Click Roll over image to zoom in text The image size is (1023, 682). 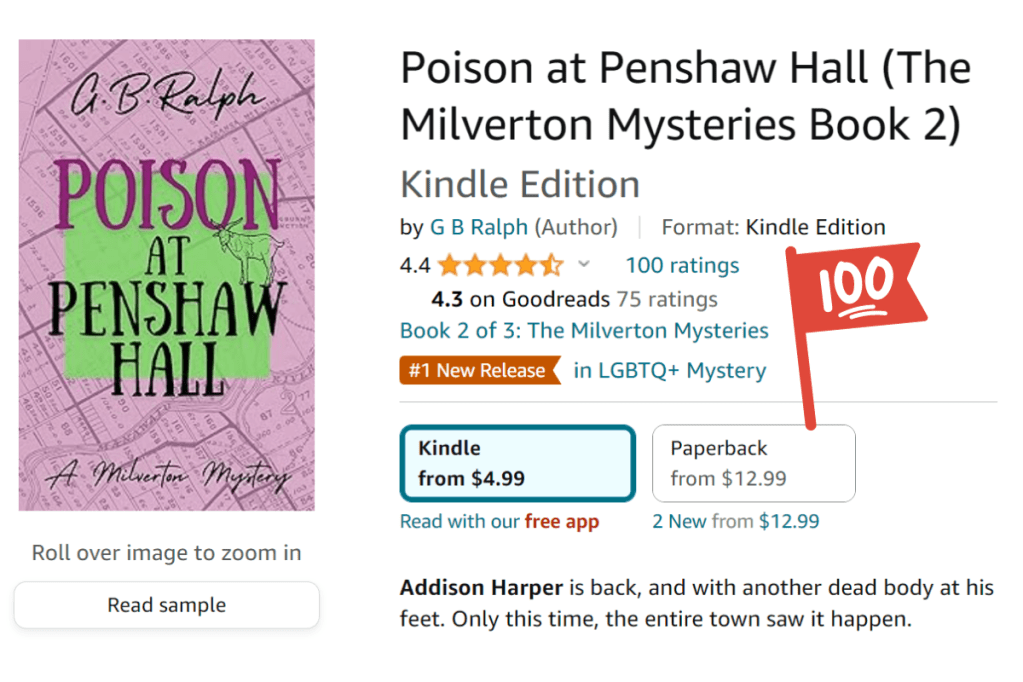click(x=166, y=552)
